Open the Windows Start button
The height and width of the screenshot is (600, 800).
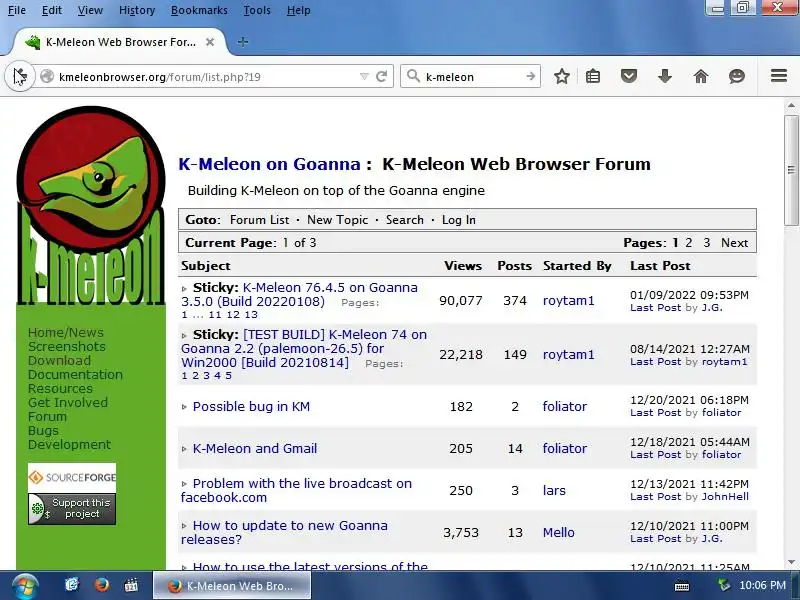(x=24, y=586)
